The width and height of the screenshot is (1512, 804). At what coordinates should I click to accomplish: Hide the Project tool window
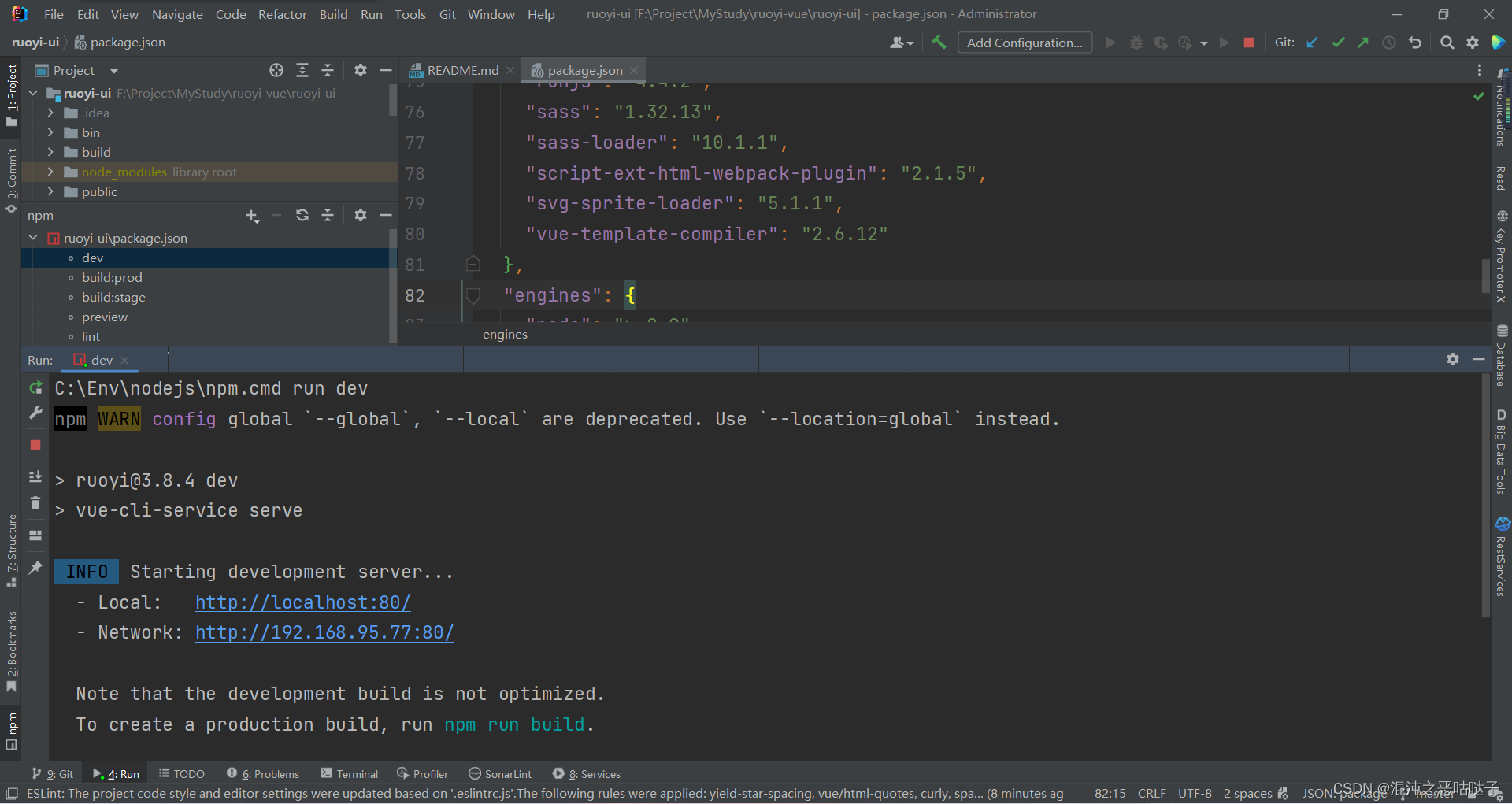tap(386, 70)
